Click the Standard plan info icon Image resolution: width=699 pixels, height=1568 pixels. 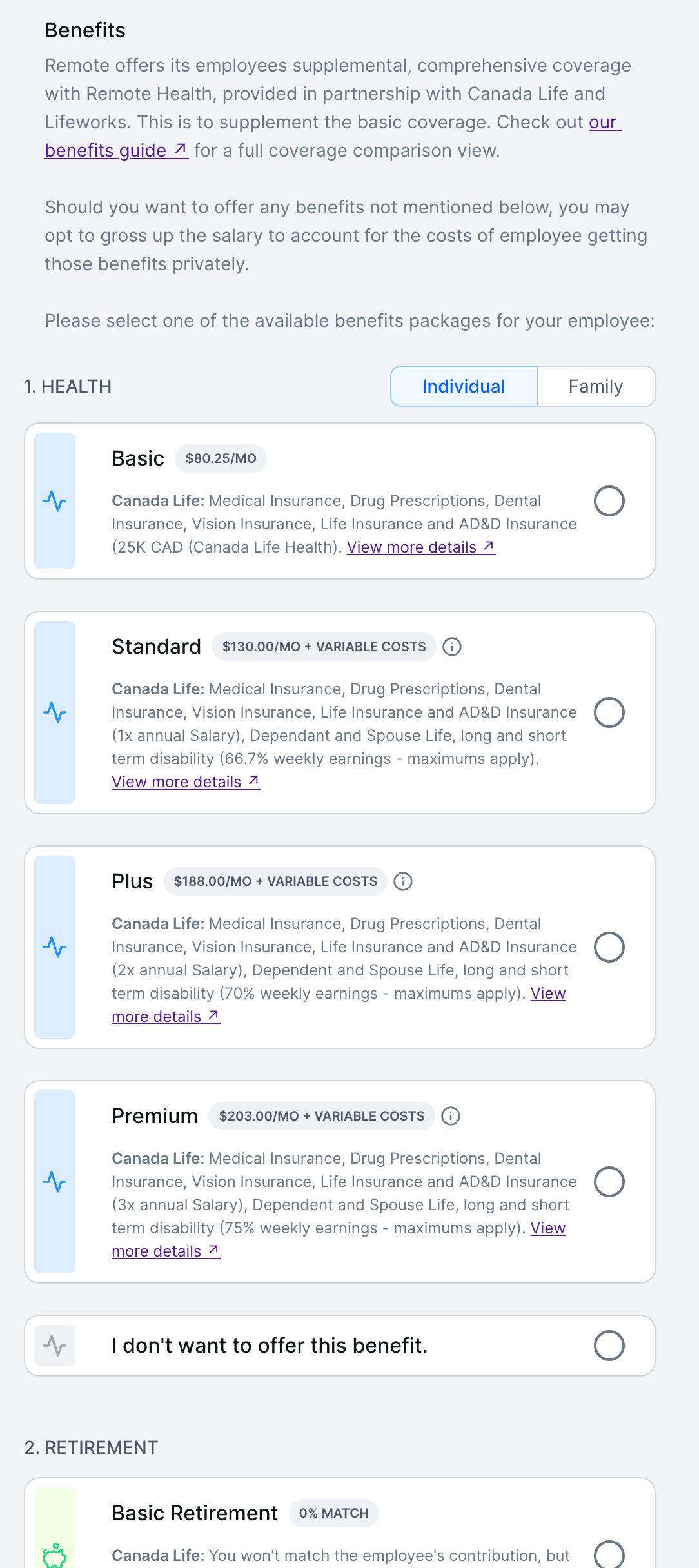452,647
